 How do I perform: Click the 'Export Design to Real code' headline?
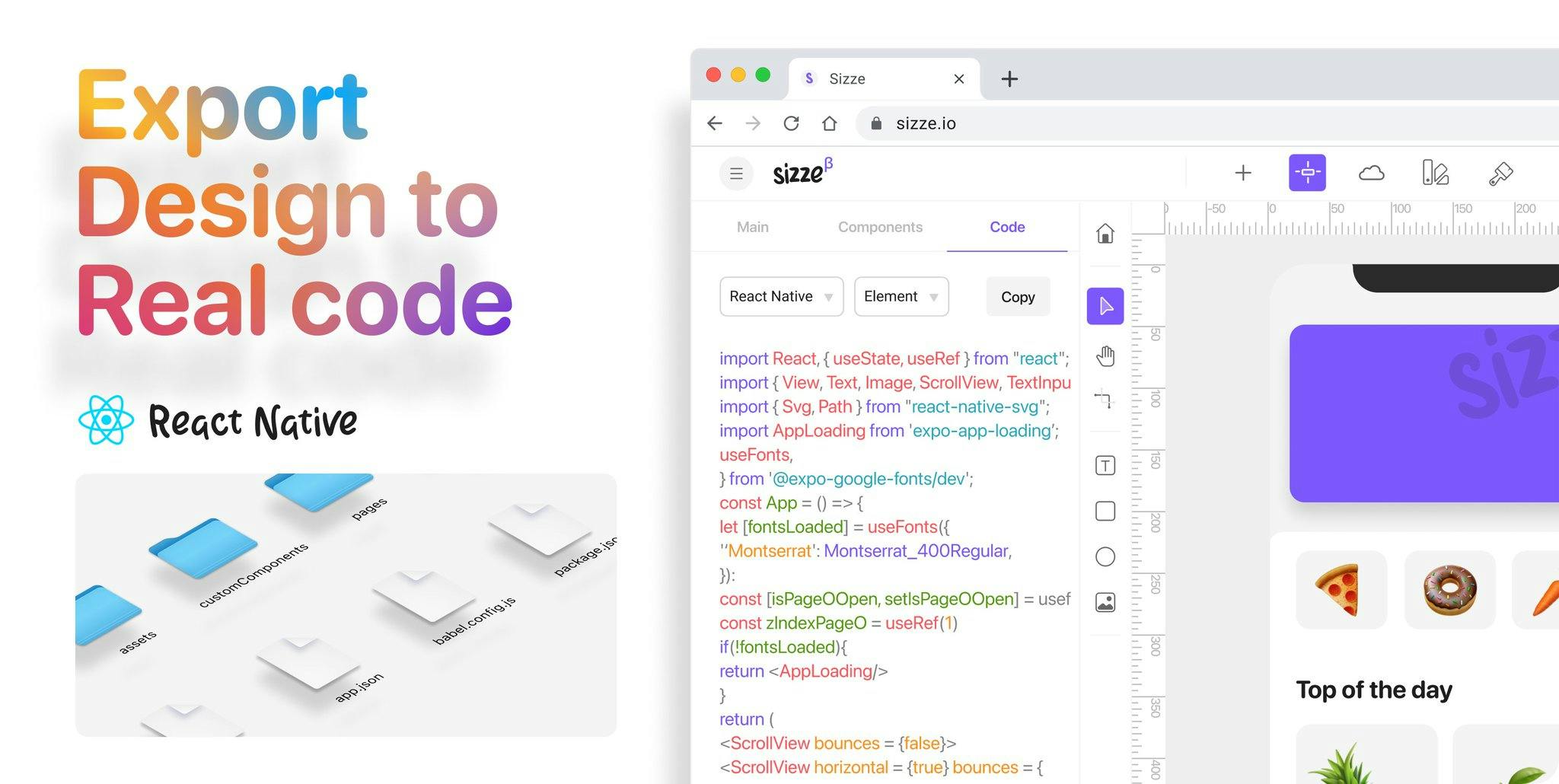[x=295, y=202]
